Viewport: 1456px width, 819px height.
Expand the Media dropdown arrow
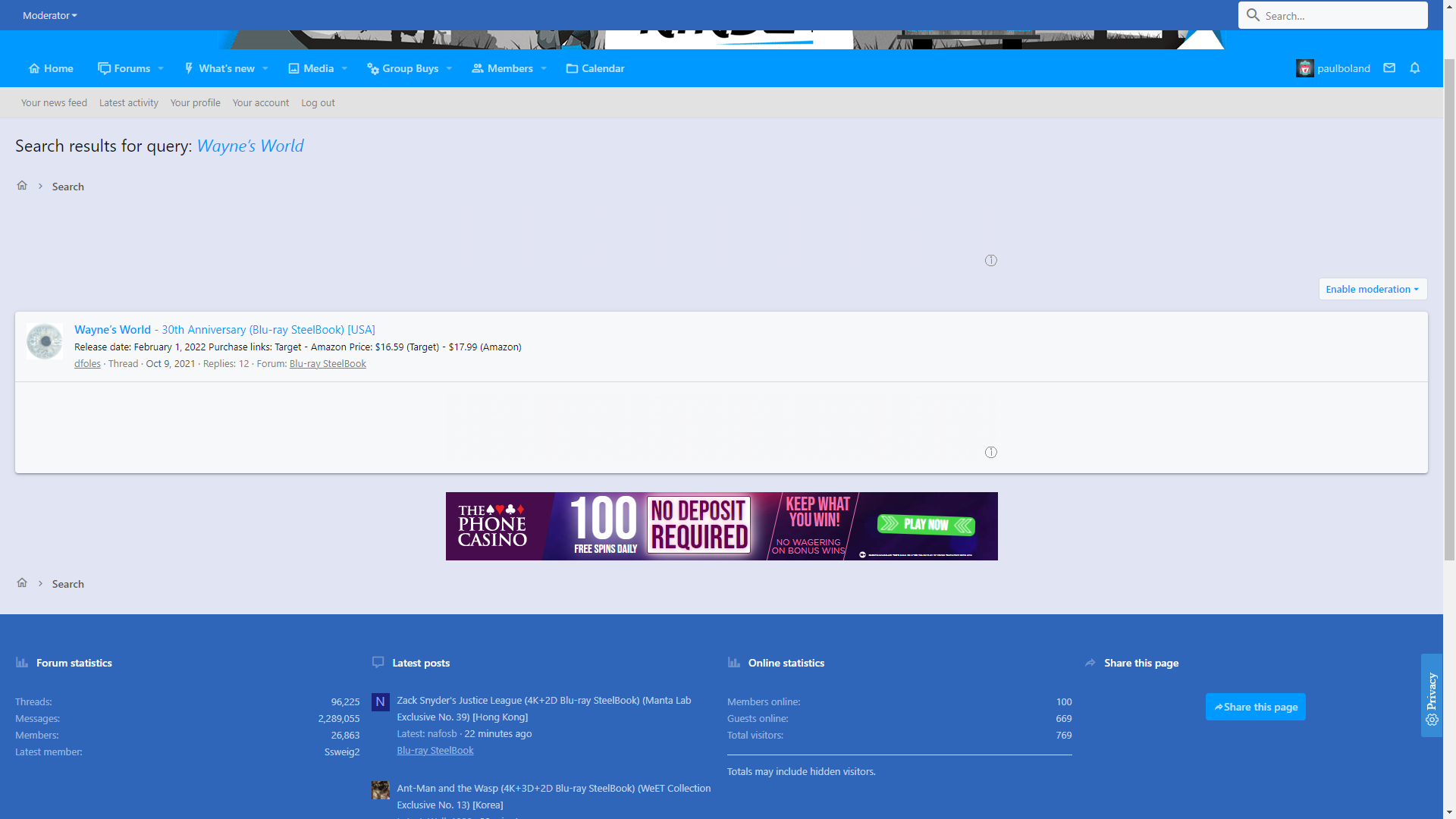click(344, 69)
